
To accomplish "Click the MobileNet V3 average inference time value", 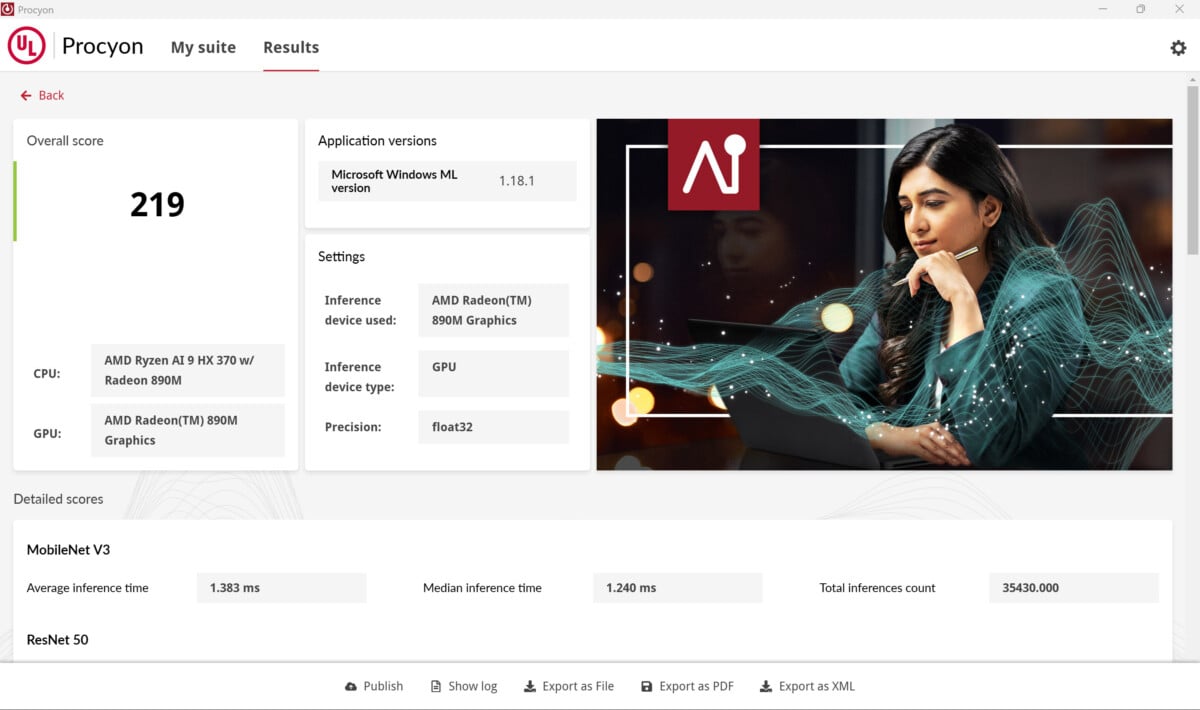I will 281,588.
